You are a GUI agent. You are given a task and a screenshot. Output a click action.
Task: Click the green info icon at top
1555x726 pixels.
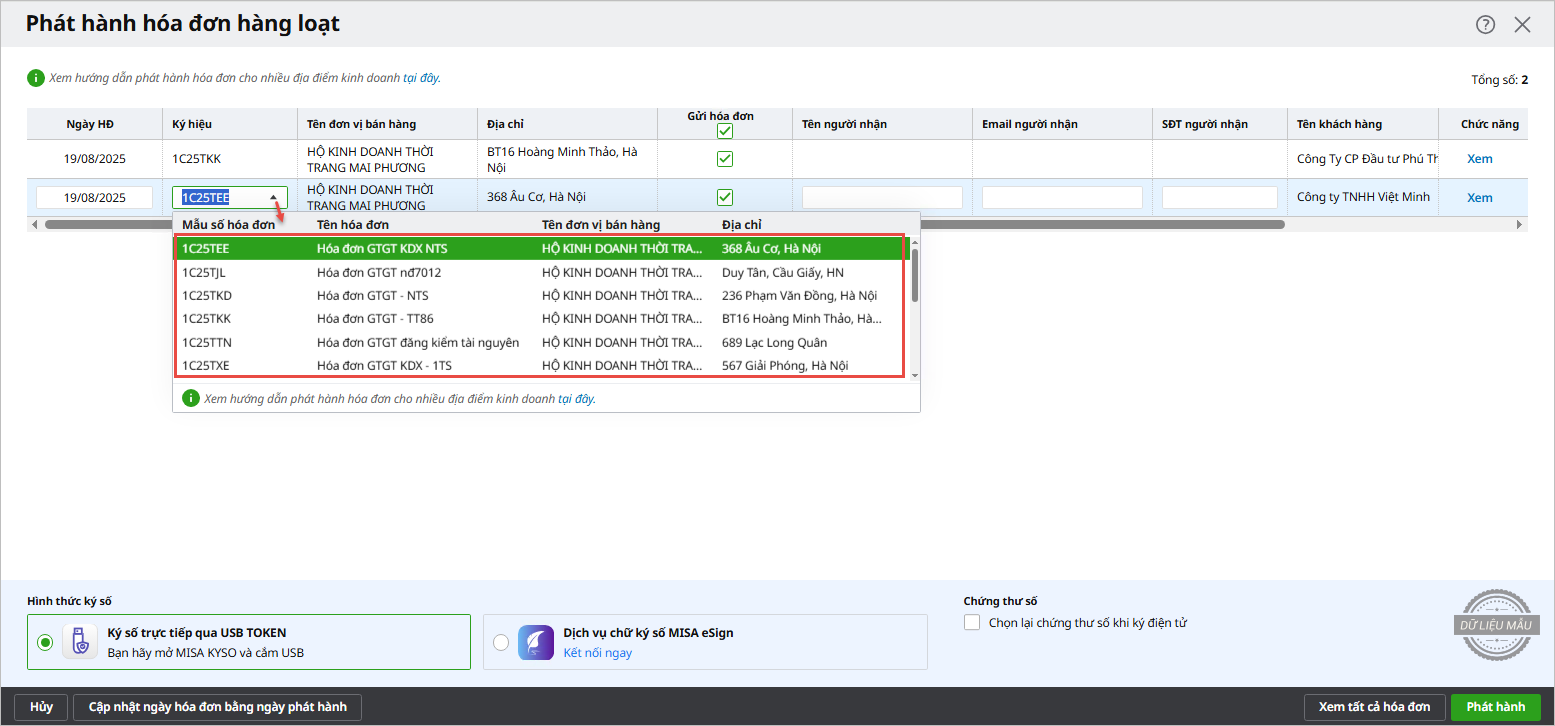pyautogui.click(x=36, y=78)
